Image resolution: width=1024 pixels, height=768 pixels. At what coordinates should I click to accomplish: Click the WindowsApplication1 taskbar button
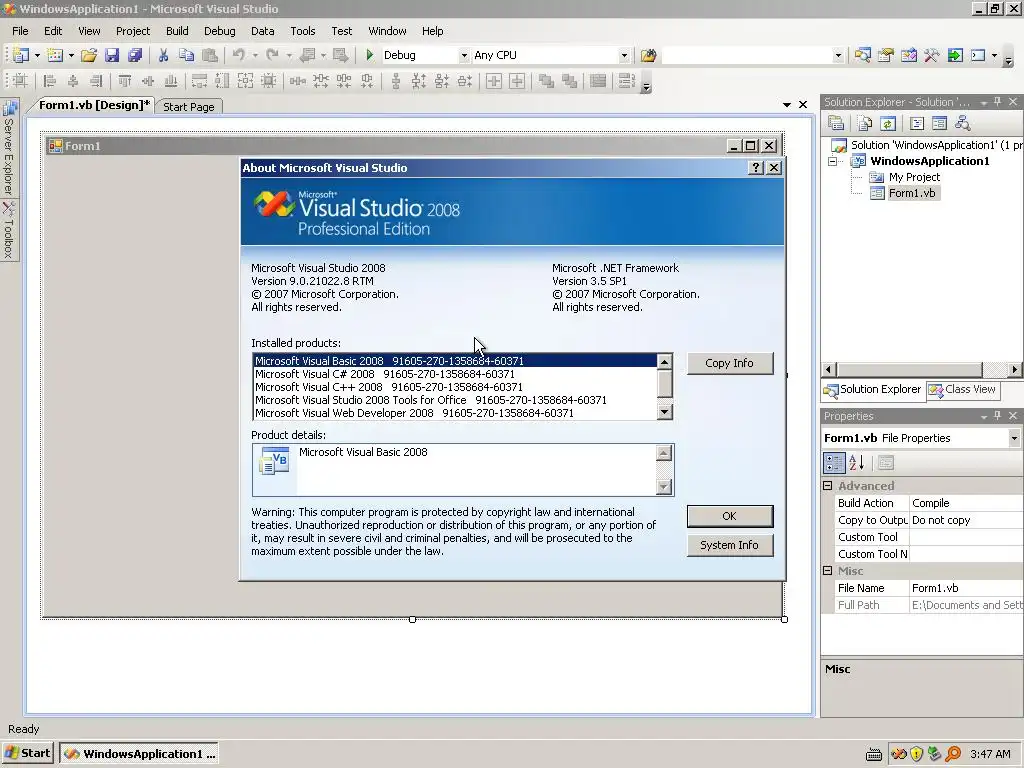[x=138, y=753]
